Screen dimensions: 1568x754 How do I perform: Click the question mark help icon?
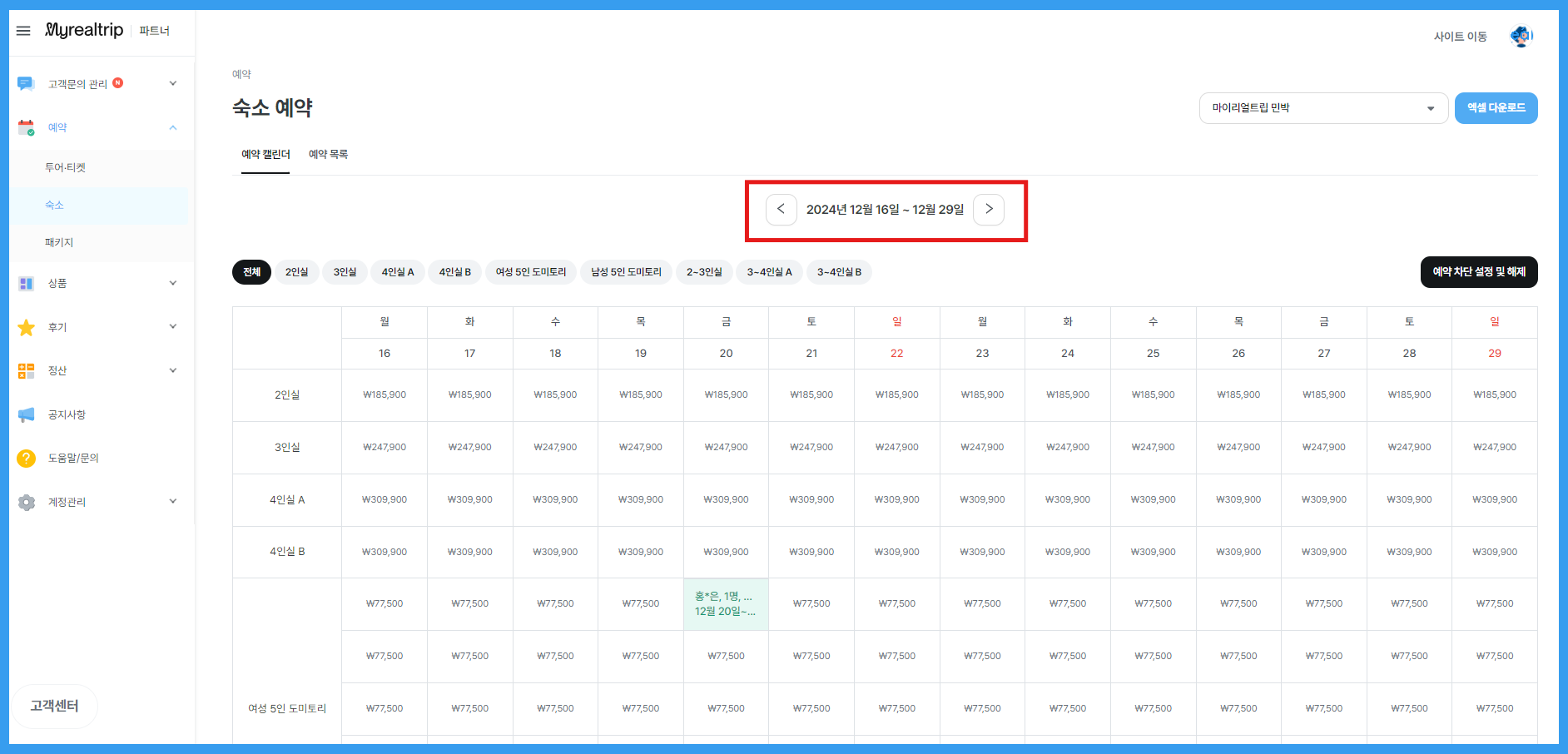(26, 458)
